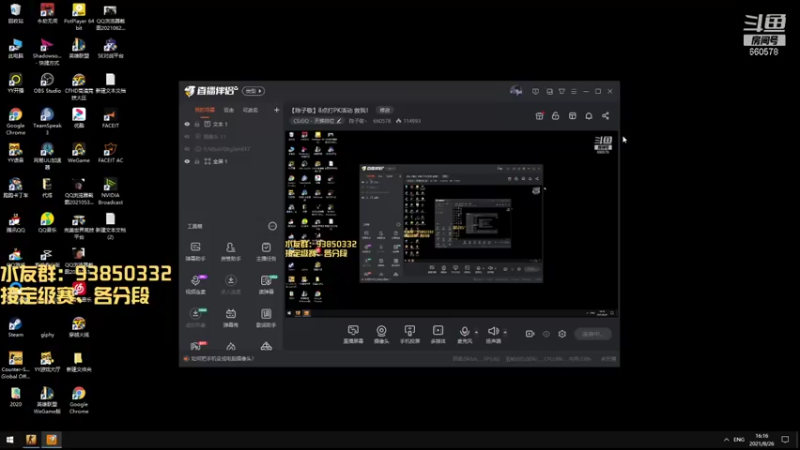Expand the speaker options arrow
Screen dimensions: 800x450
click(x=505, y=332)
